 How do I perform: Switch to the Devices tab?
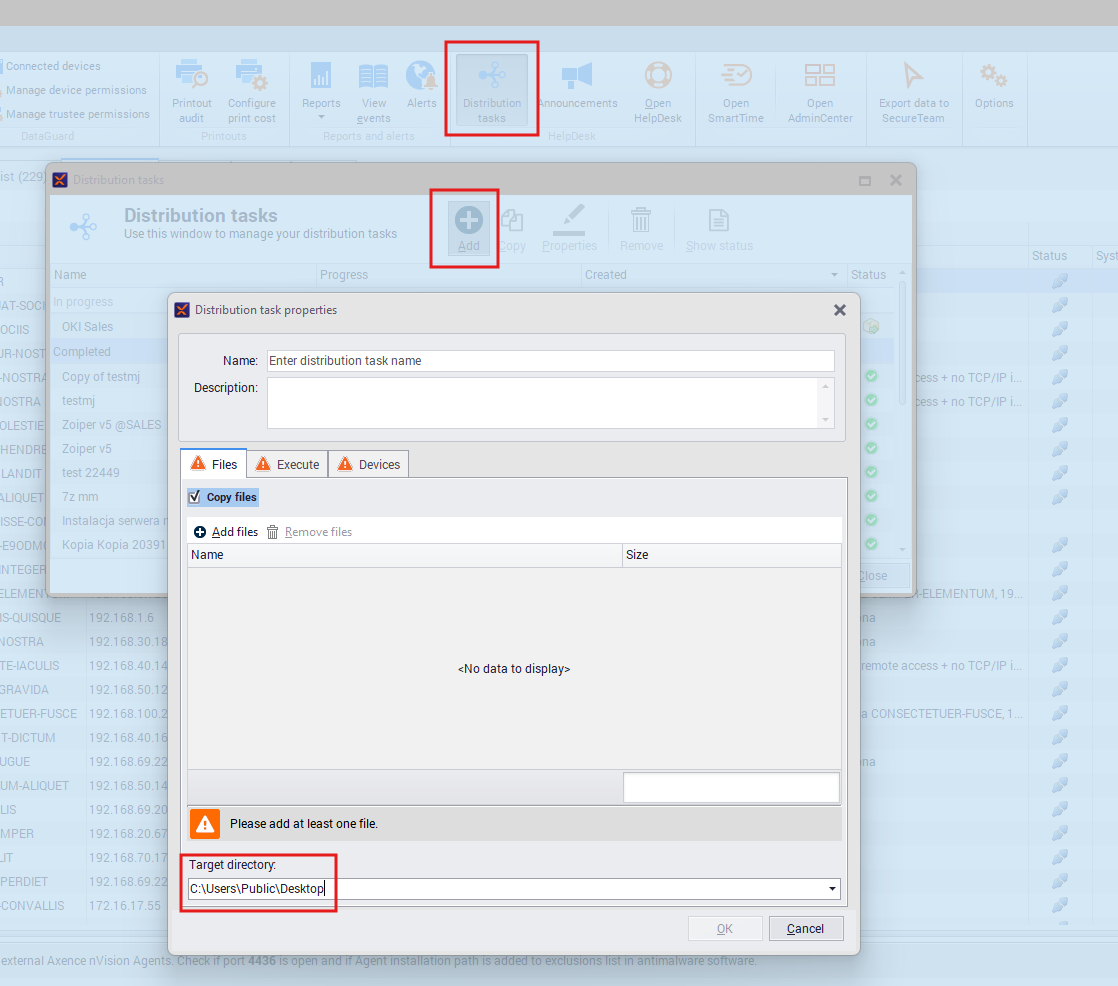[369, 464]
